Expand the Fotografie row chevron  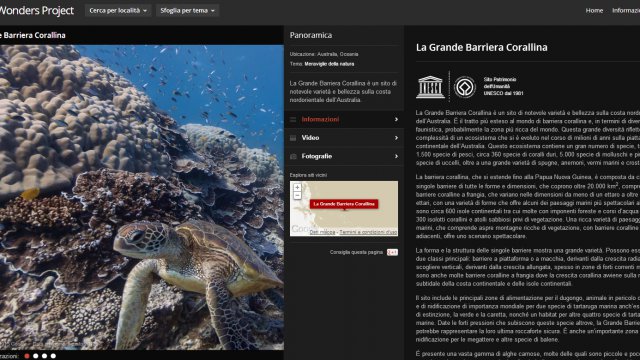[396, 156]
